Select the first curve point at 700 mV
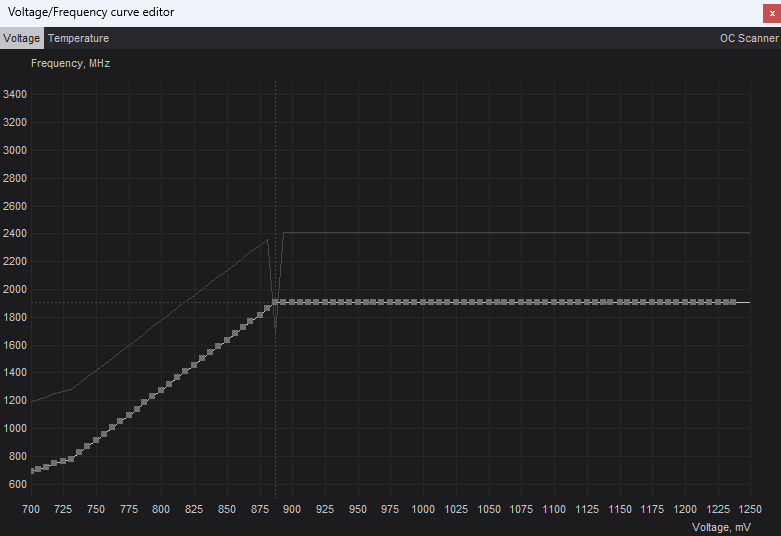Screen dimensions: 781x536 tap(31, 470)
